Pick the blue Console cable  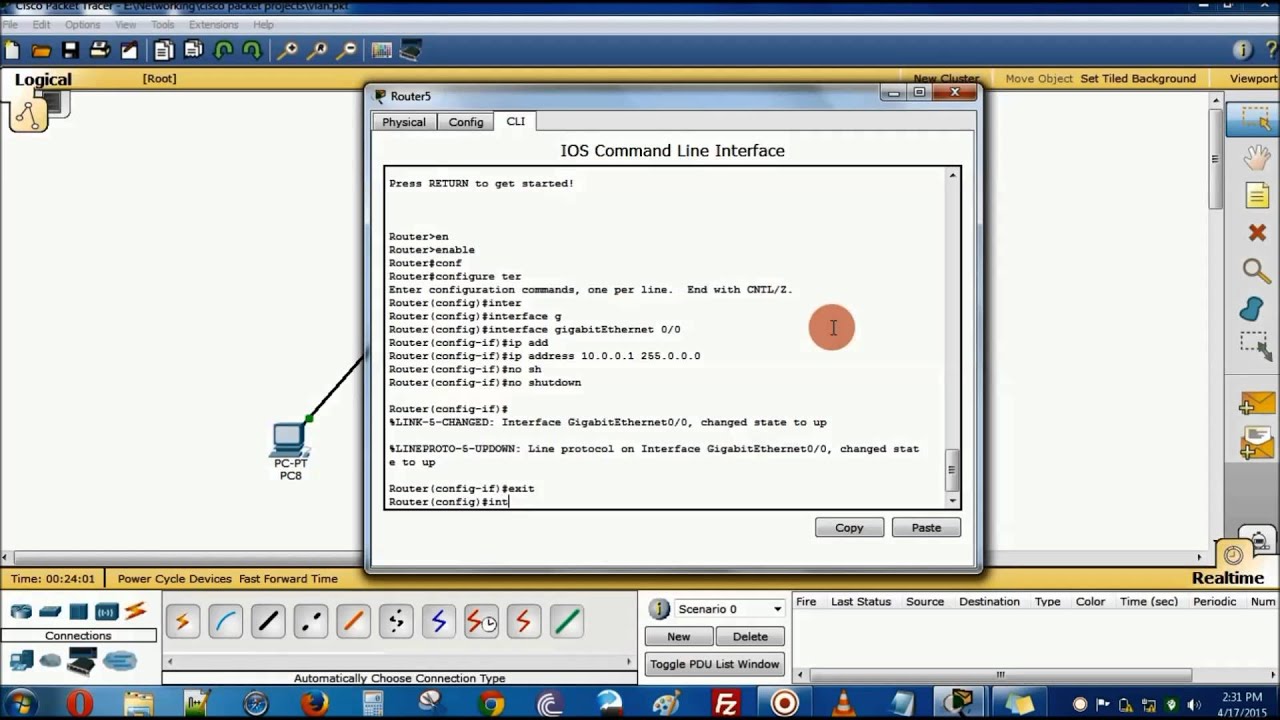pyautogui.click(x=225, y=622)
